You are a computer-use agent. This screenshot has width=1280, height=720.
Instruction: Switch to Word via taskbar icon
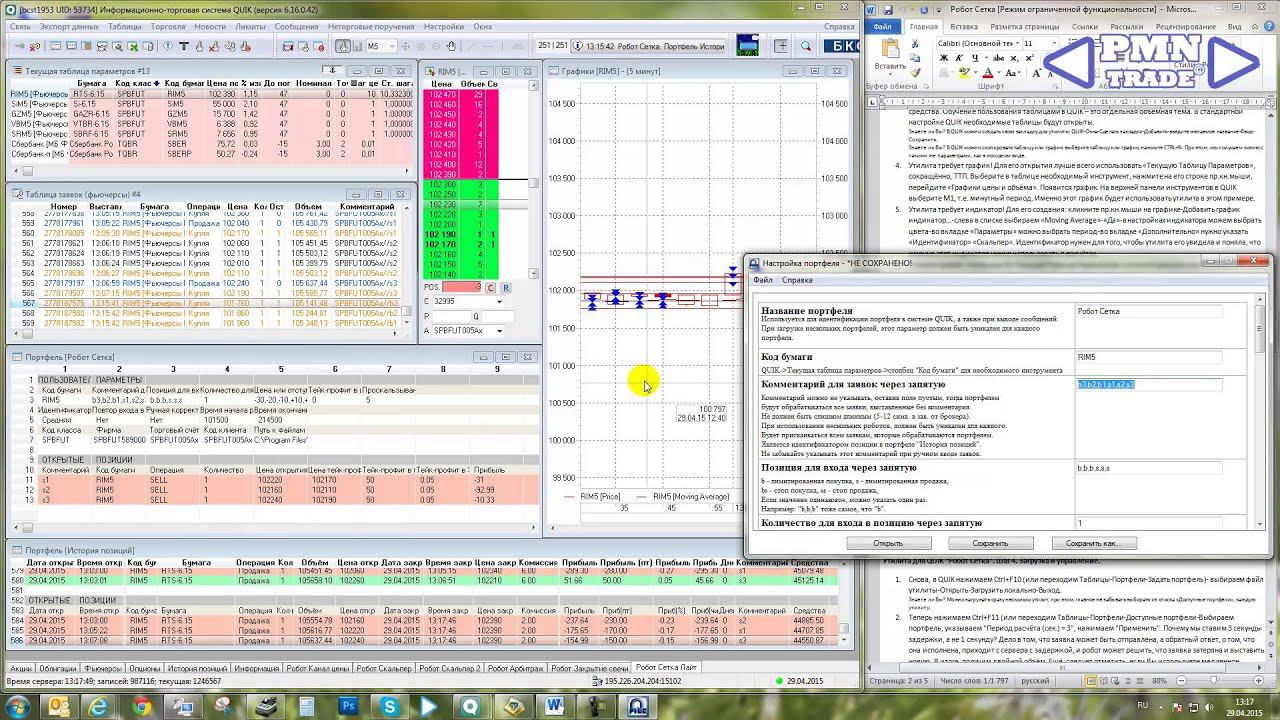coord(555,706)
